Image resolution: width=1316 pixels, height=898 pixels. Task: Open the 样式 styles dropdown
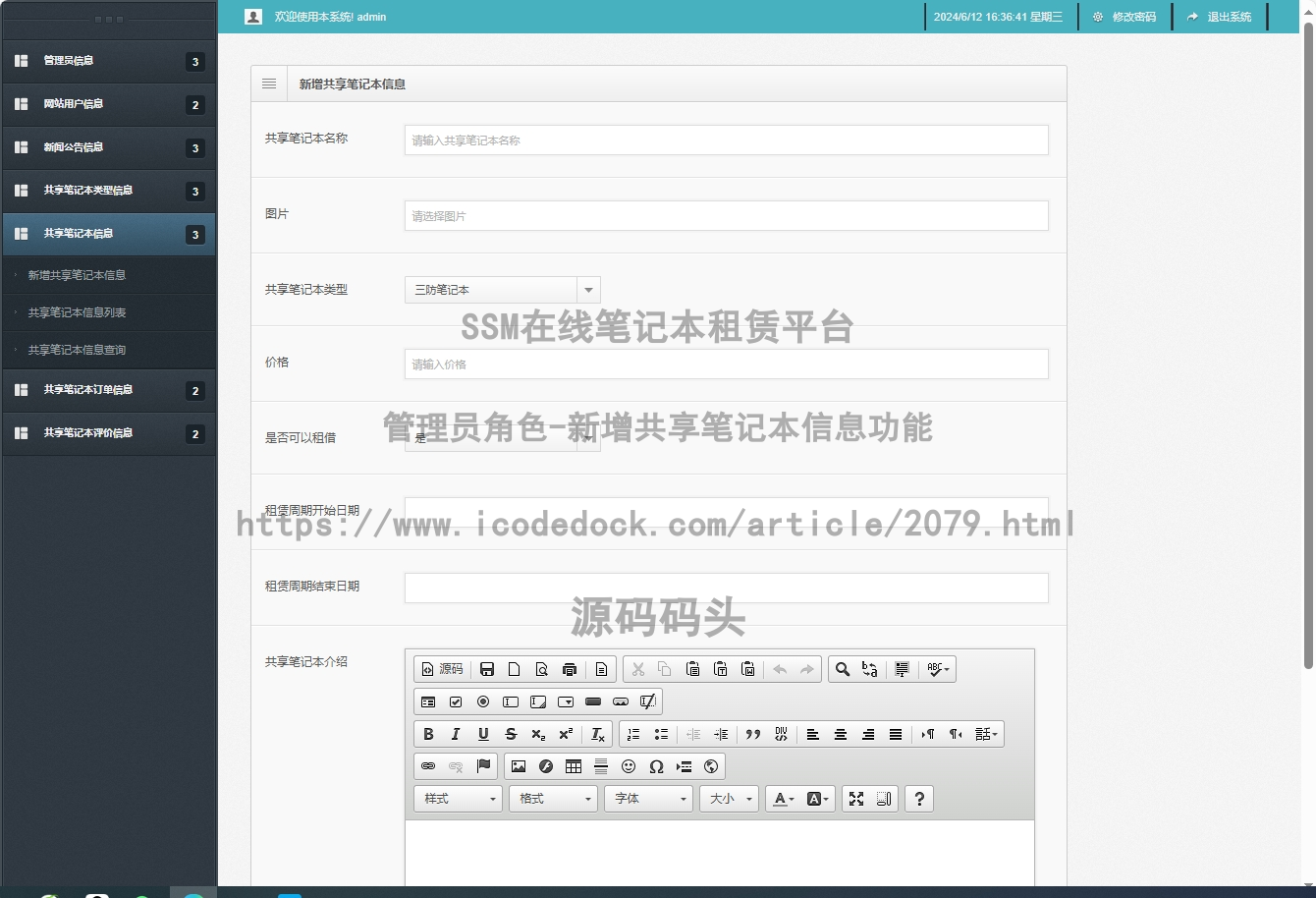click(x=459, y=799)
